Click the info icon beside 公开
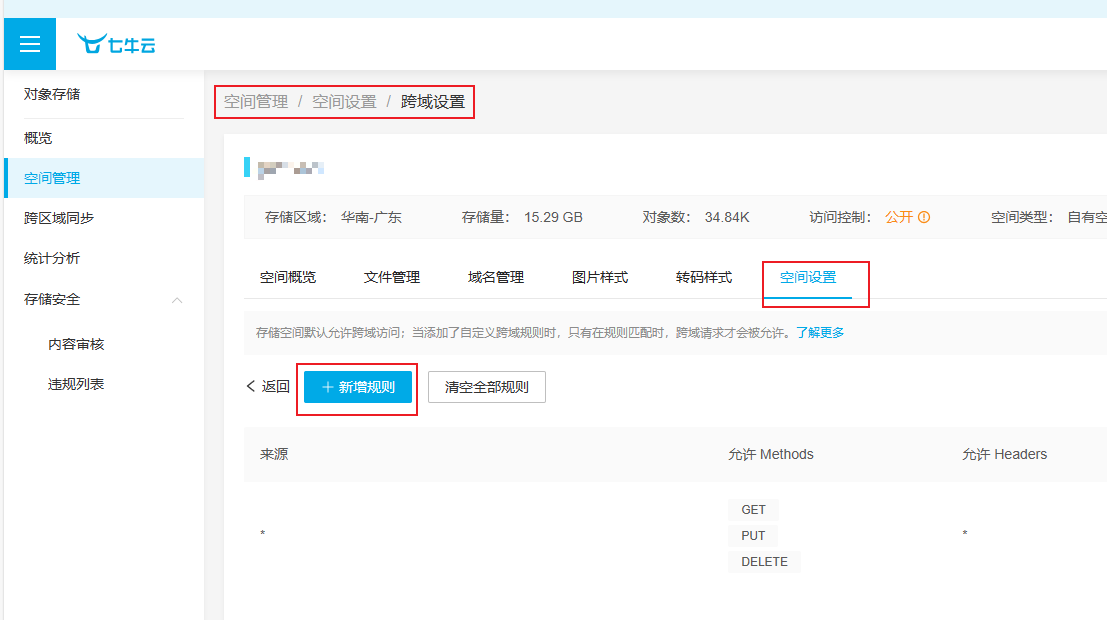This screenshot has width=1107, height=620. 924,217
